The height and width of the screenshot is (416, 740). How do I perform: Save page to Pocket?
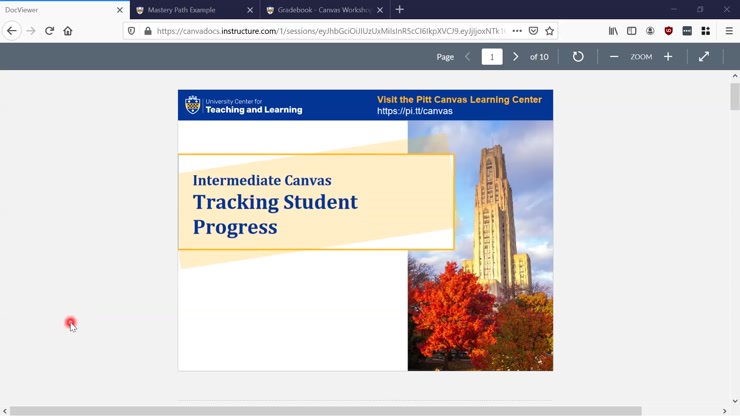533,31
